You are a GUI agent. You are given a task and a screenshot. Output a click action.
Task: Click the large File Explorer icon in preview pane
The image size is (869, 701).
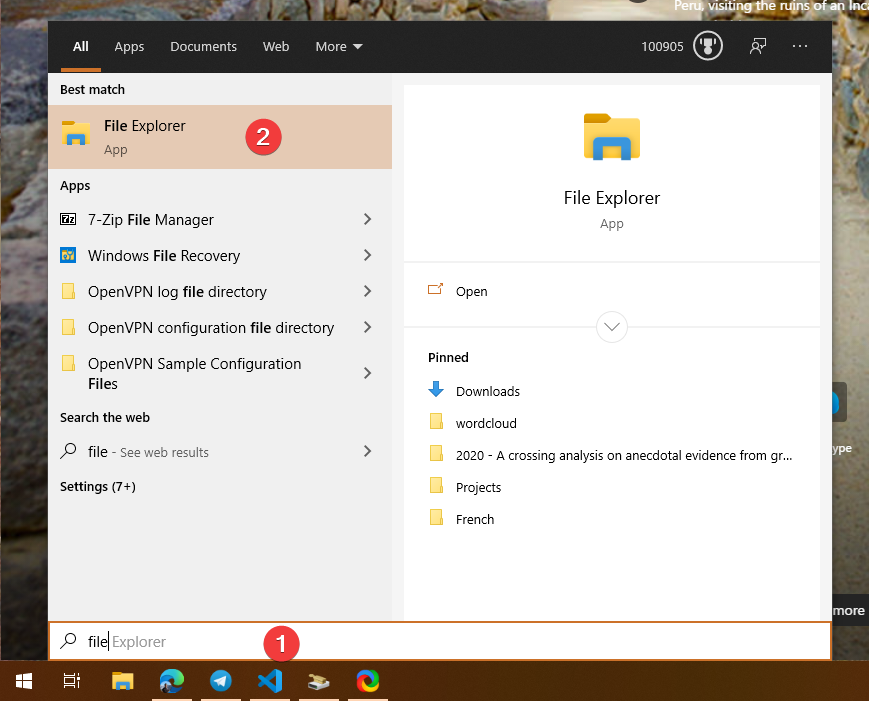tap(611, 137)
